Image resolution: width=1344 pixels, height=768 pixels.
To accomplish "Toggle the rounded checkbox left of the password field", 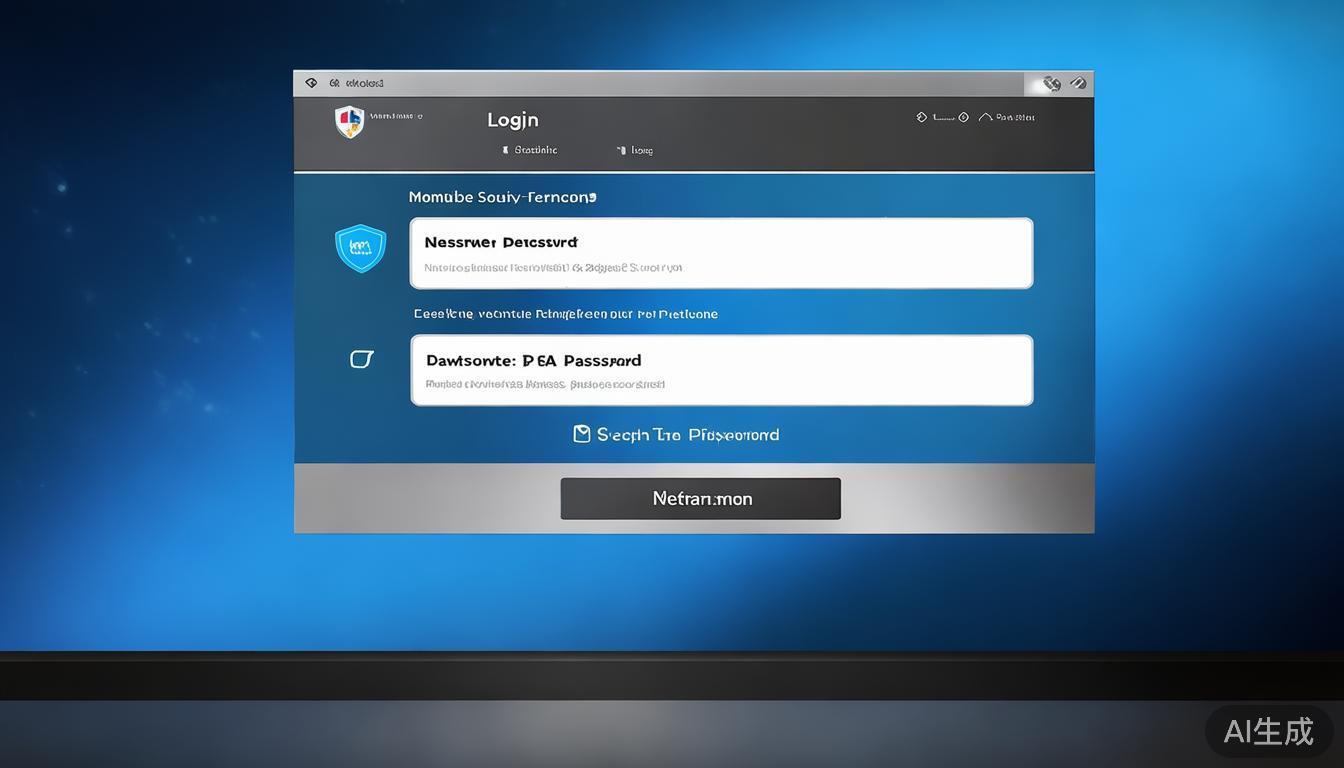I will [361, 359].
